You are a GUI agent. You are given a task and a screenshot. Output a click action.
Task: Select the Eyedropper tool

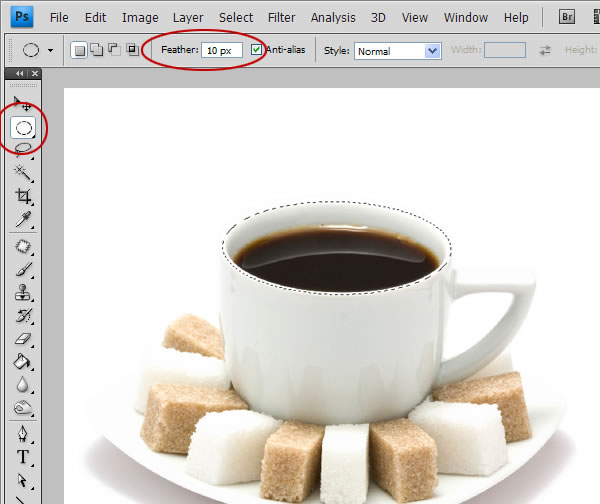click(x=23, y=219)
